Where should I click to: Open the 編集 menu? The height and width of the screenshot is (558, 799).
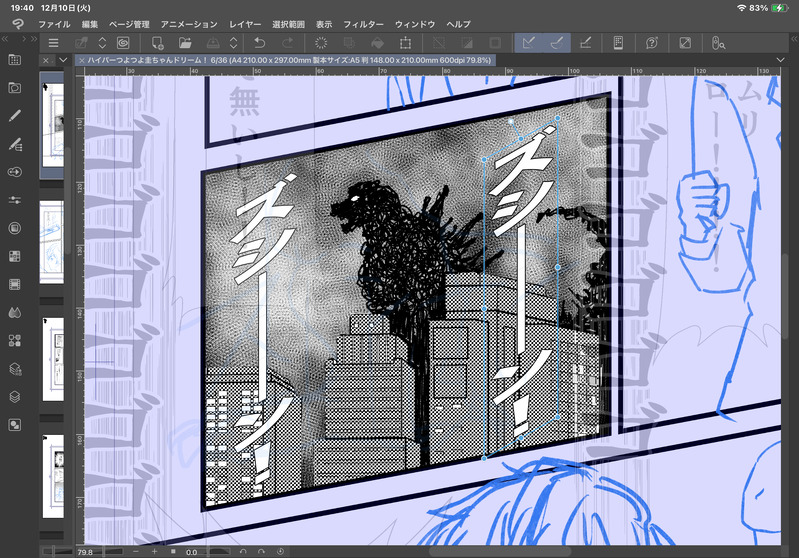coord(90,24)
